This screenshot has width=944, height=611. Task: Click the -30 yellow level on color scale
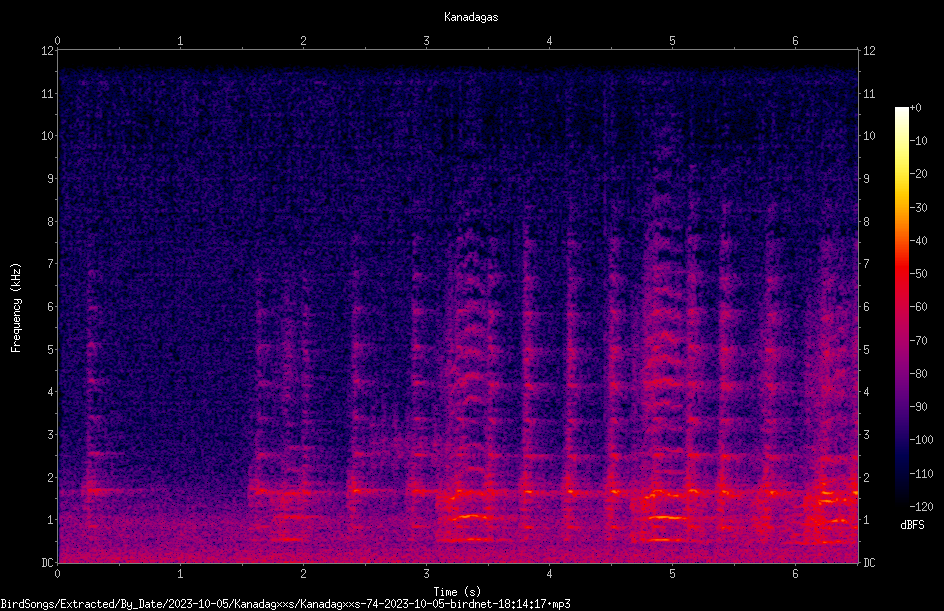(x=918, y=207)
